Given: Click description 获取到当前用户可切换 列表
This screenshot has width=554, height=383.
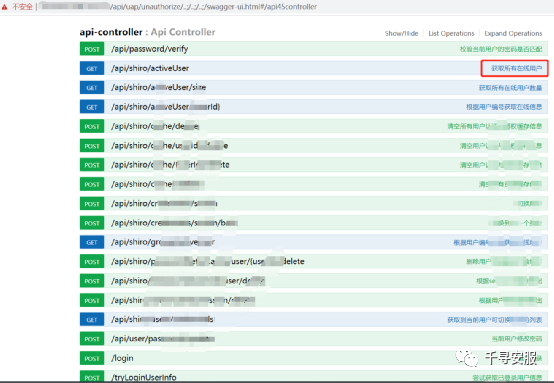Looking at the screenshot, I should tap(495, 320).
